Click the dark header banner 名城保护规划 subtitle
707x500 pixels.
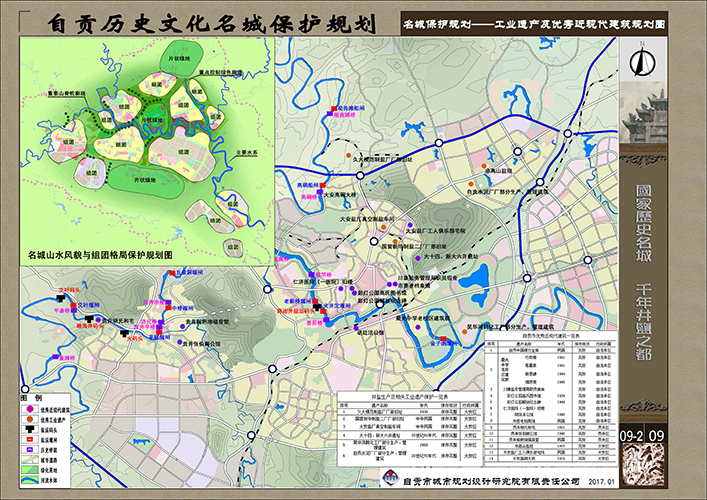534,24
